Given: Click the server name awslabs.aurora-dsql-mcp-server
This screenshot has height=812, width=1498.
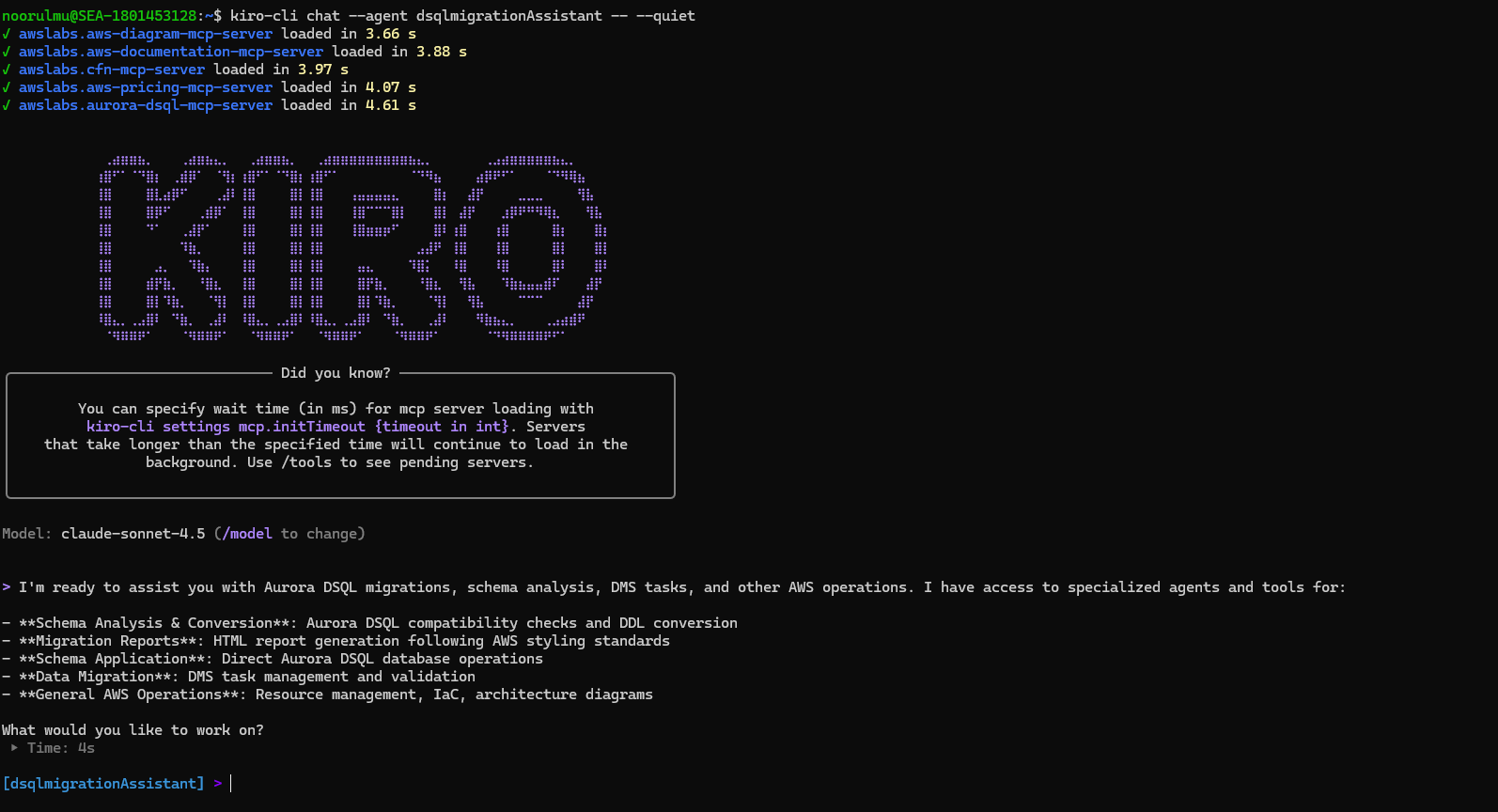Looking at the screenshot, I should point(146,105).
